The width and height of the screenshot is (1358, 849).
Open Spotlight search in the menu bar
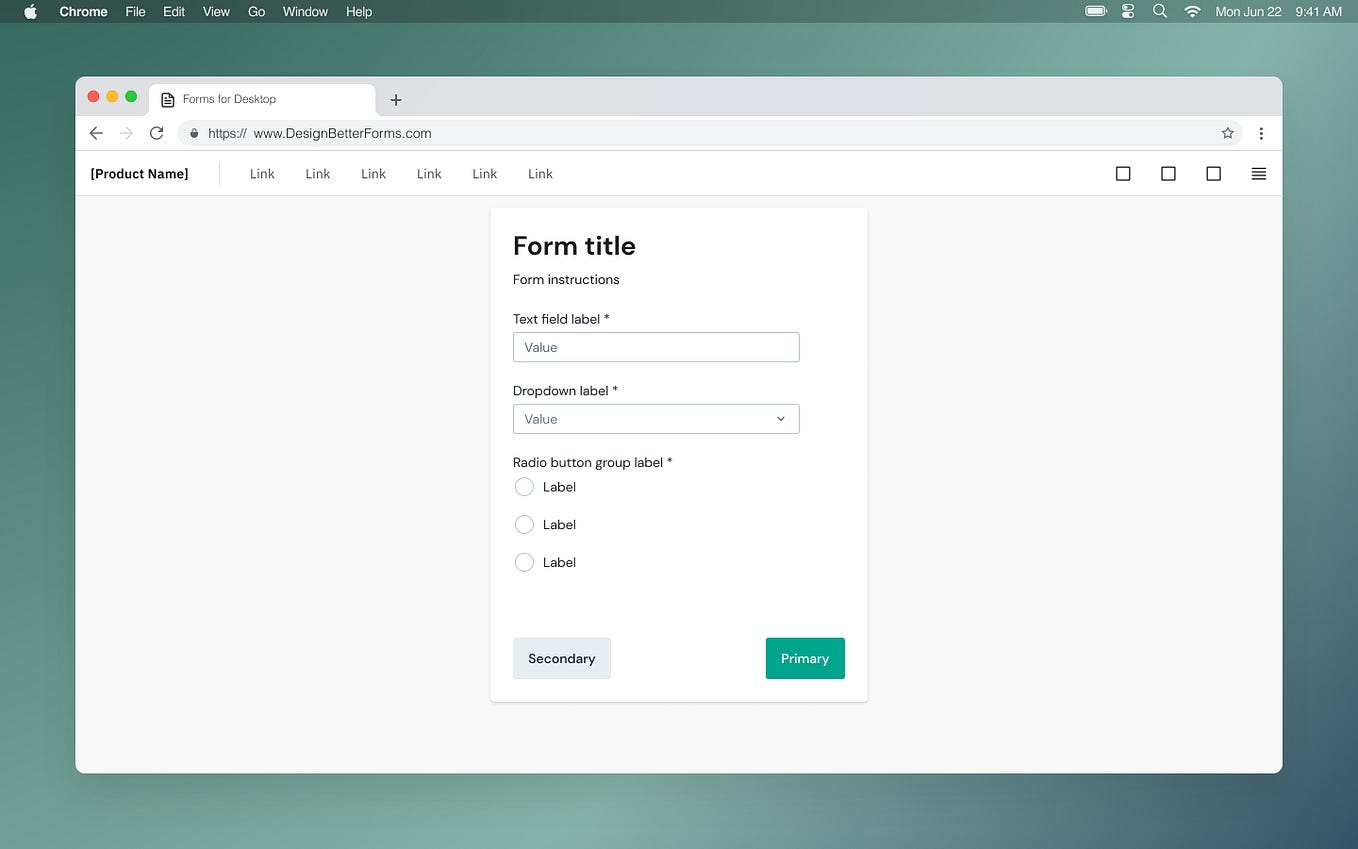pos(1159,11)
